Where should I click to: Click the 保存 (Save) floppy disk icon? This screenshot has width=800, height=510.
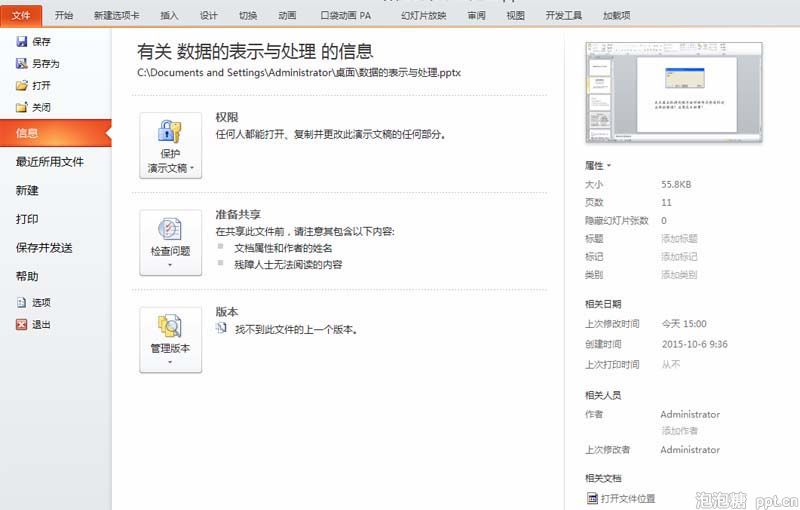pyautogui.click(x=21, y=41)
